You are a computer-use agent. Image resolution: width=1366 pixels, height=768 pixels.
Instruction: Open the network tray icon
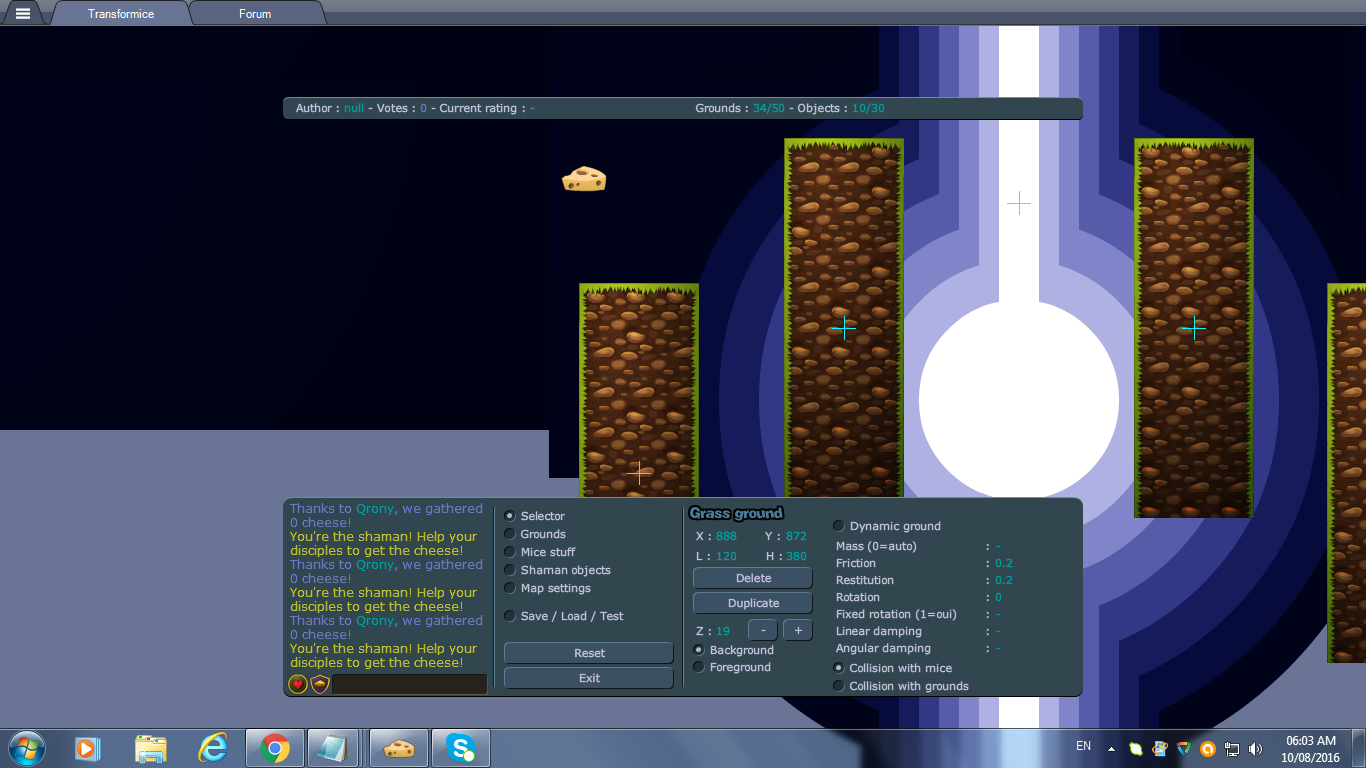click(x=1232, y=748)
